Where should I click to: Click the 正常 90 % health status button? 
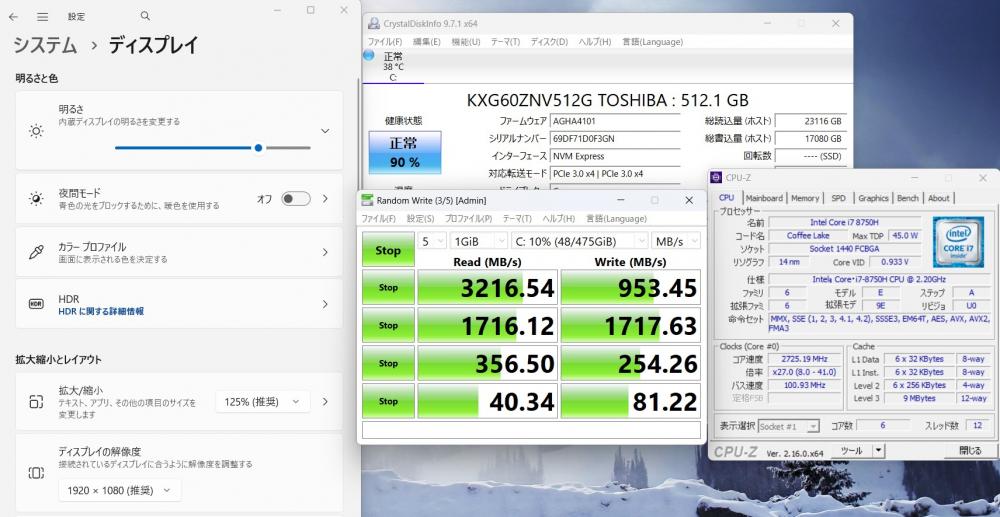coord(404,153)
